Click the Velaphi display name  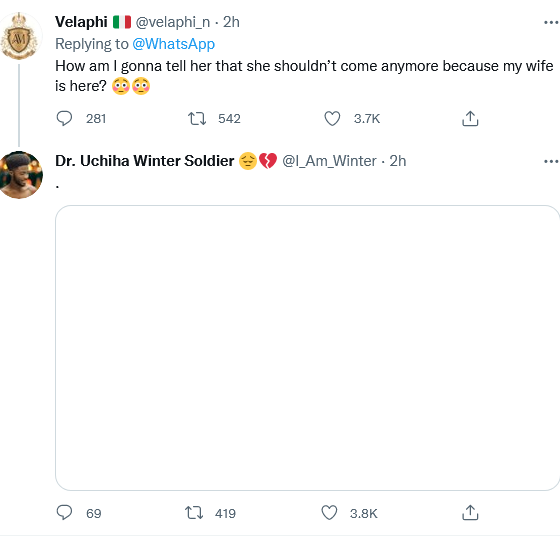(81, 22)
